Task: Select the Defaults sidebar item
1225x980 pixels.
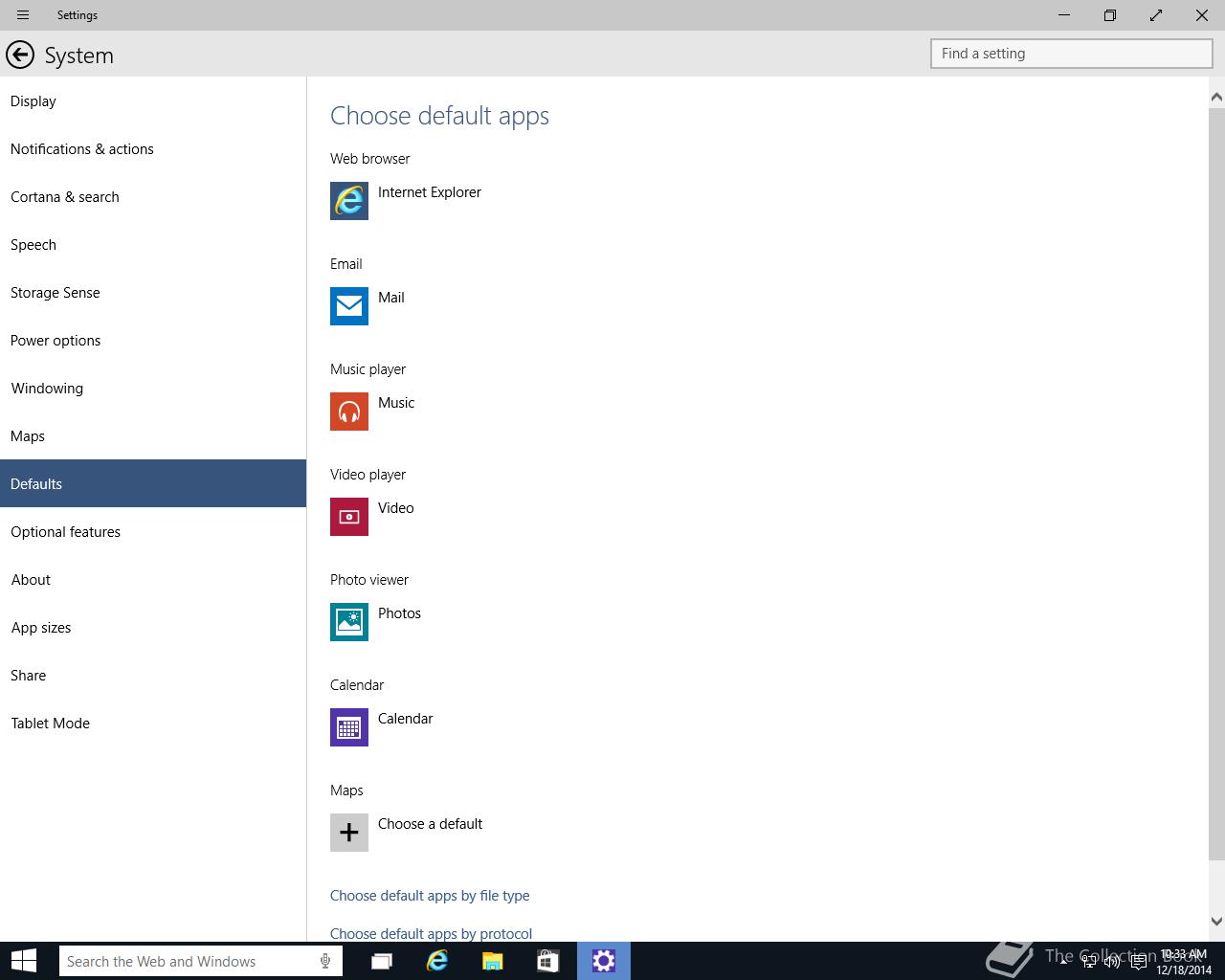Action: pyautogui.click(x=153, y=483)
